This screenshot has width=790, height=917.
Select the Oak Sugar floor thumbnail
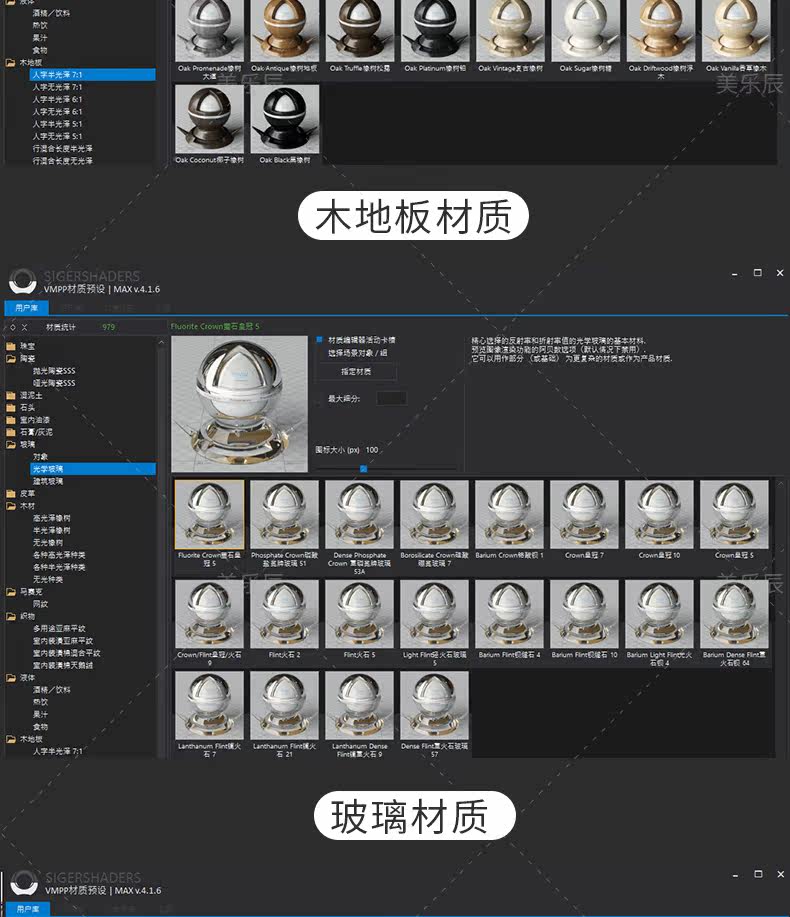point(584,29)
